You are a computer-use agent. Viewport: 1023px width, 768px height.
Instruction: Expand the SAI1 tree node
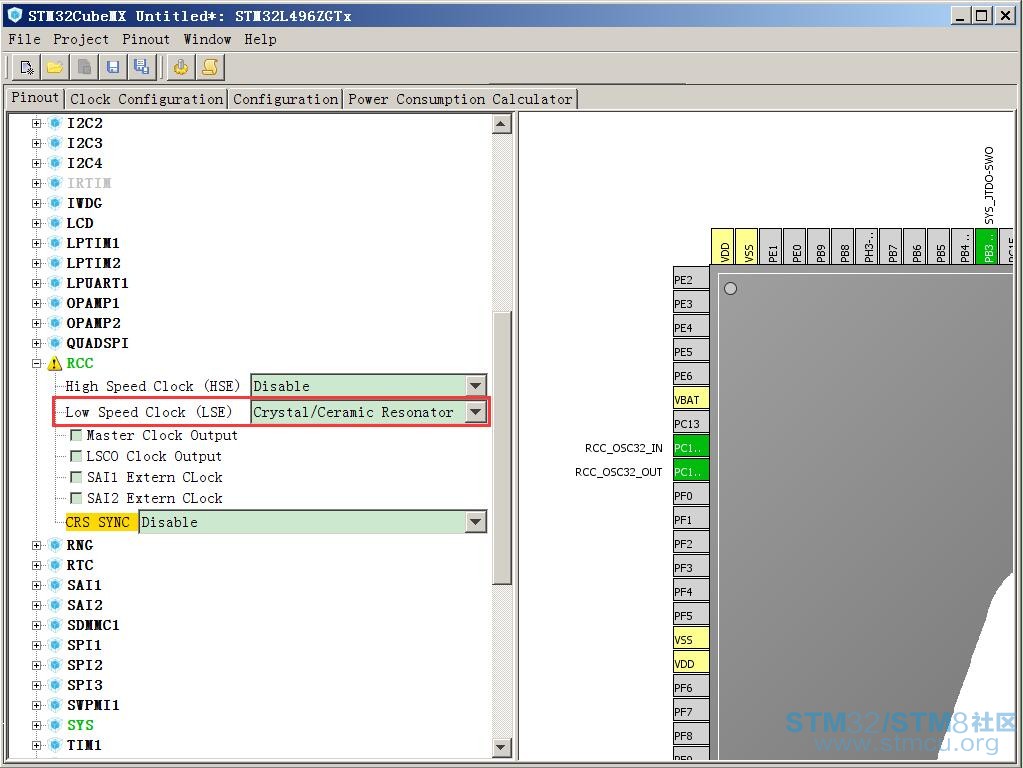(37, 585)
